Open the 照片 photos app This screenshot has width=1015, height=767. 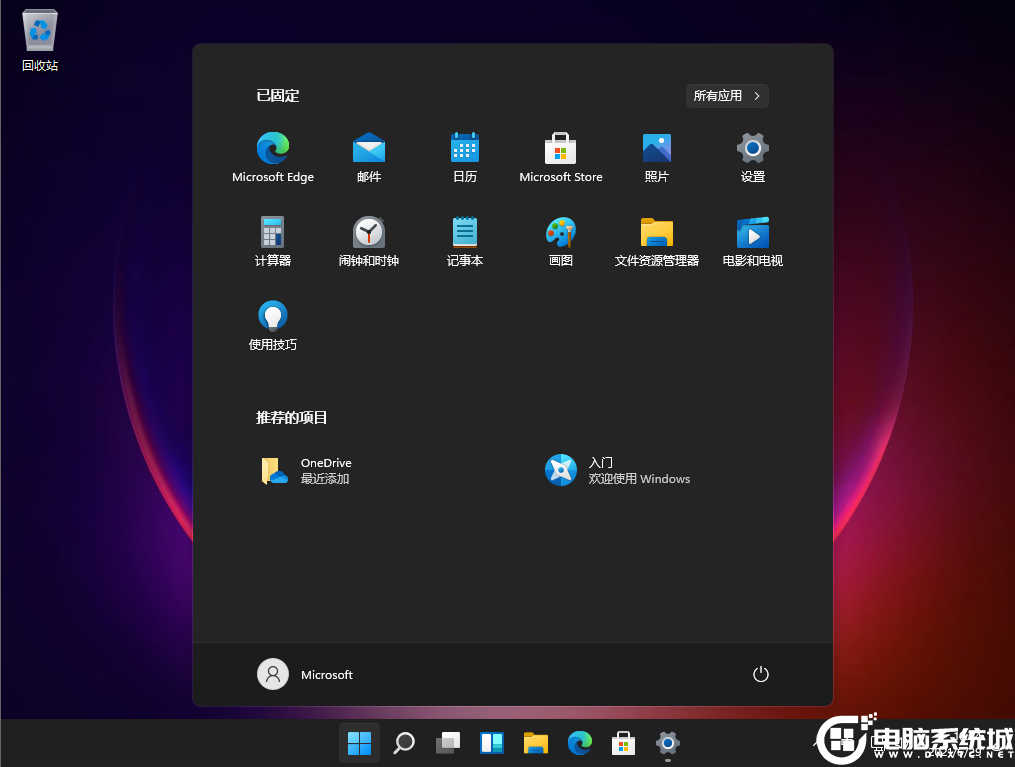pyautogui.click(x=656, y=157)
